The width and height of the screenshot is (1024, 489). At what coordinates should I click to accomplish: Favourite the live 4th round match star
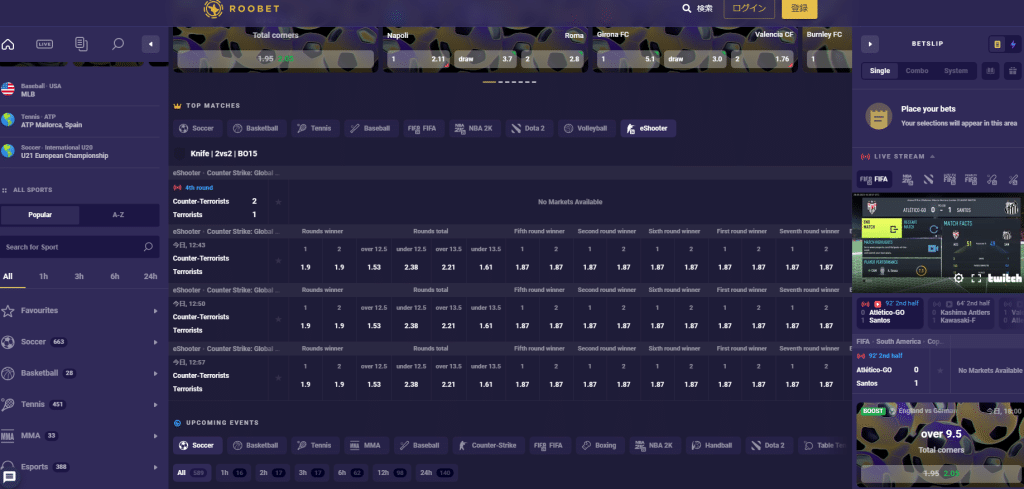point(279,202)
